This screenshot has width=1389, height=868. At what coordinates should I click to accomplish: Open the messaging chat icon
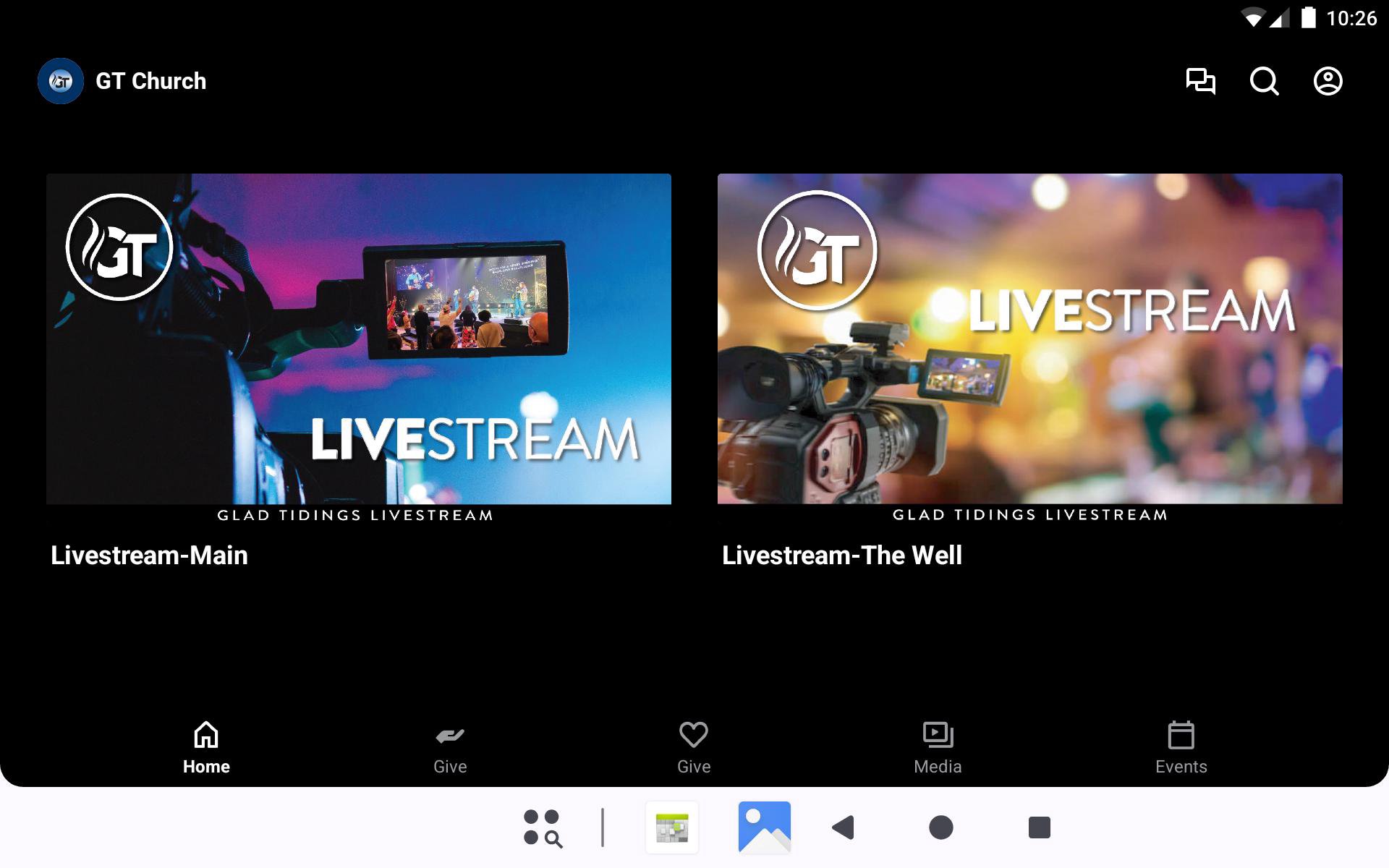tap(1200, 81)
